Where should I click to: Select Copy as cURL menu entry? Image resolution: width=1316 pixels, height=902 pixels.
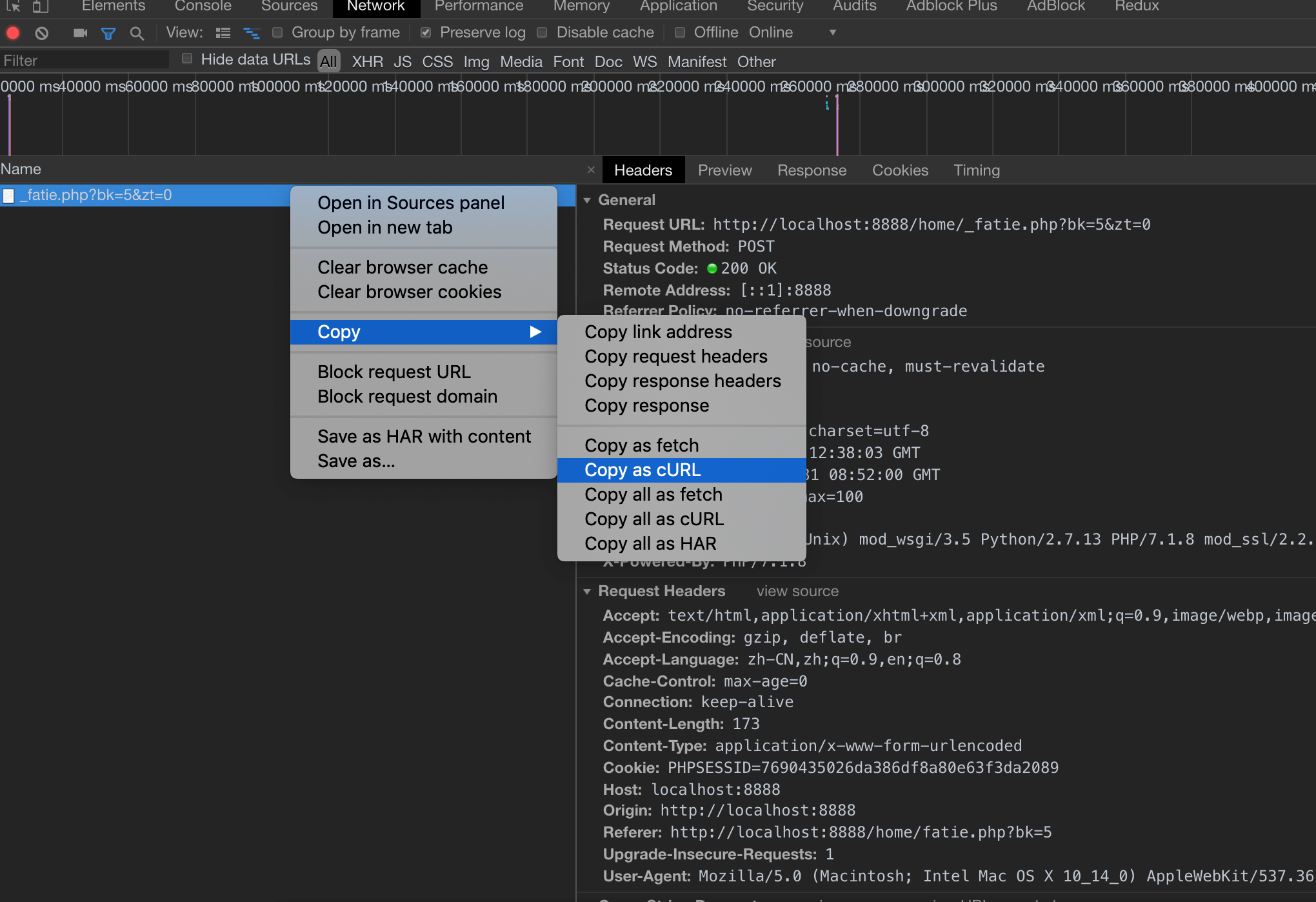[643, 470]
